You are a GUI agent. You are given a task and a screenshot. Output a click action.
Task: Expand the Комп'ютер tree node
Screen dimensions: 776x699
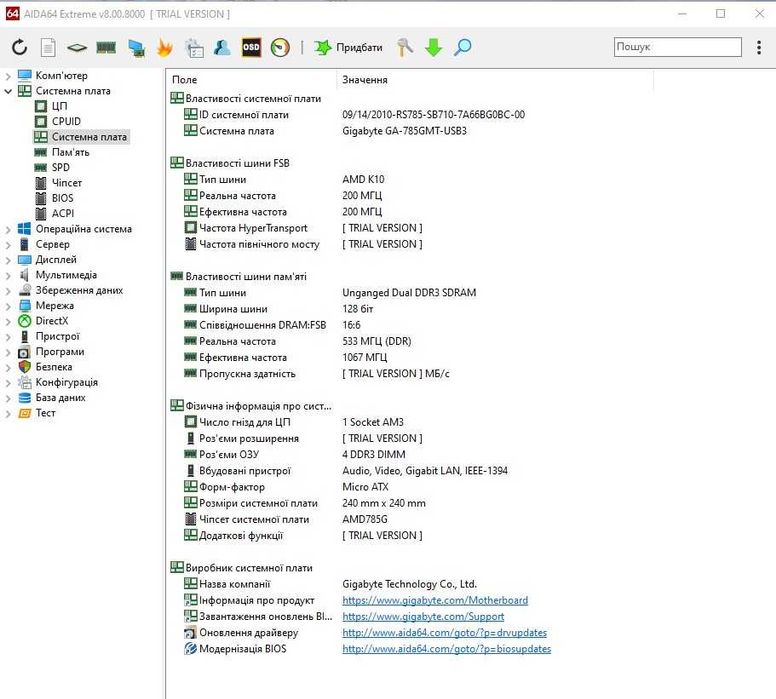point(8,76)
